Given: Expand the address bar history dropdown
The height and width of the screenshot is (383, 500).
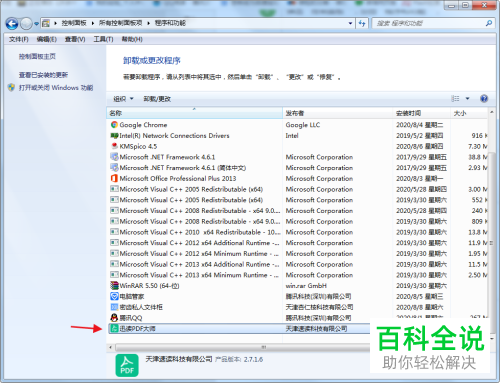Looking at the screenshot, I should pos(350,23).
